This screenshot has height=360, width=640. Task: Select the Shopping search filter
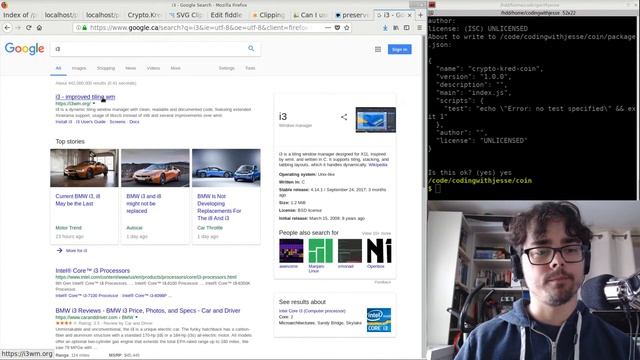coord(106,68)
